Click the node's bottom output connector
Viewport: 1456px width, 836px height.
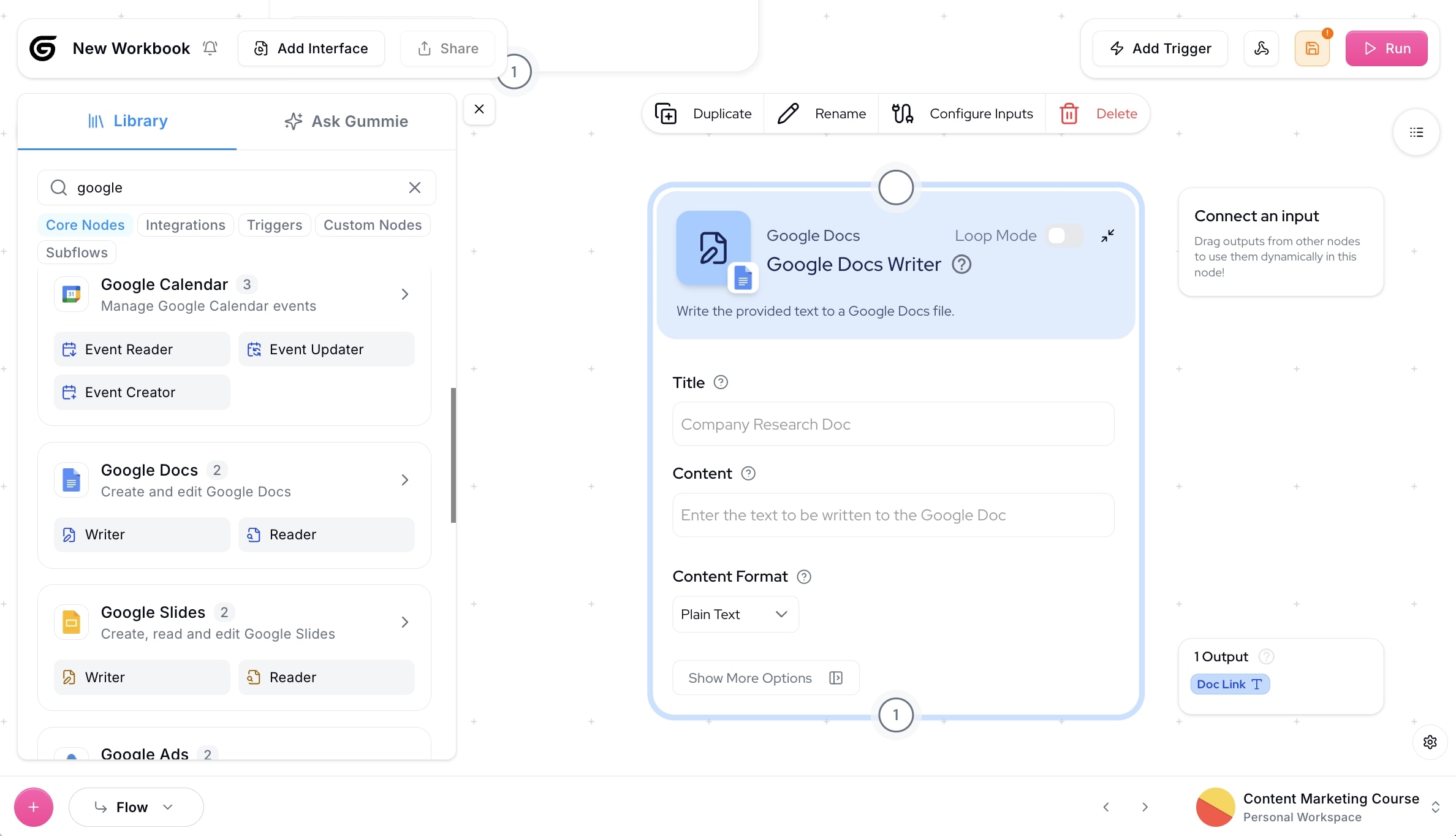(896, 715)
